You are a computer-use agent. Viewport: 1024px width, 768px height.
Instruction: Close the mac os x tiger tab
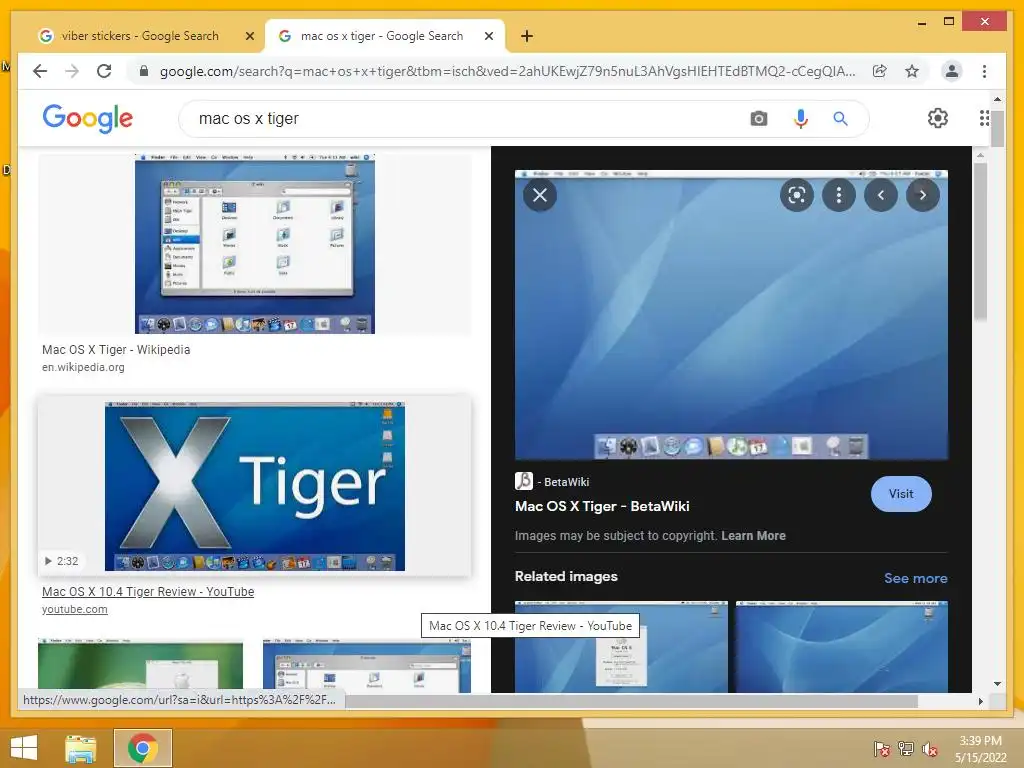[x=488, y=37]
